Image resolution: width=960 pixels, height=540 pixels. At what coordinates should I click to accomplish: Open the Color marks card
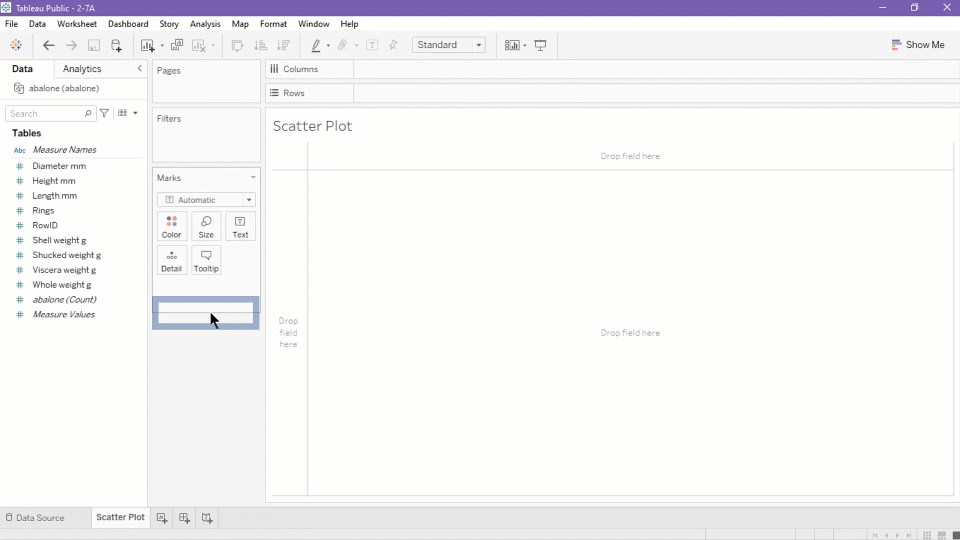click(171, 227)
